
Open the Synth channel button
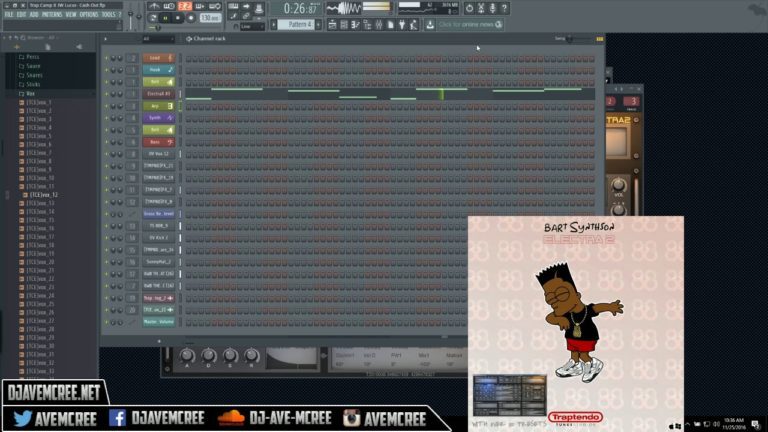click(158, 118)
